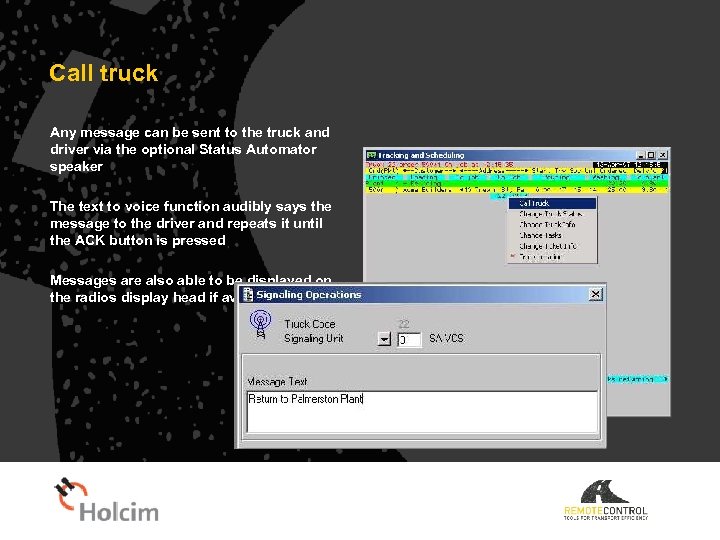
Task: Click the cyan label beside the dialog
Action: pos(637,379)
